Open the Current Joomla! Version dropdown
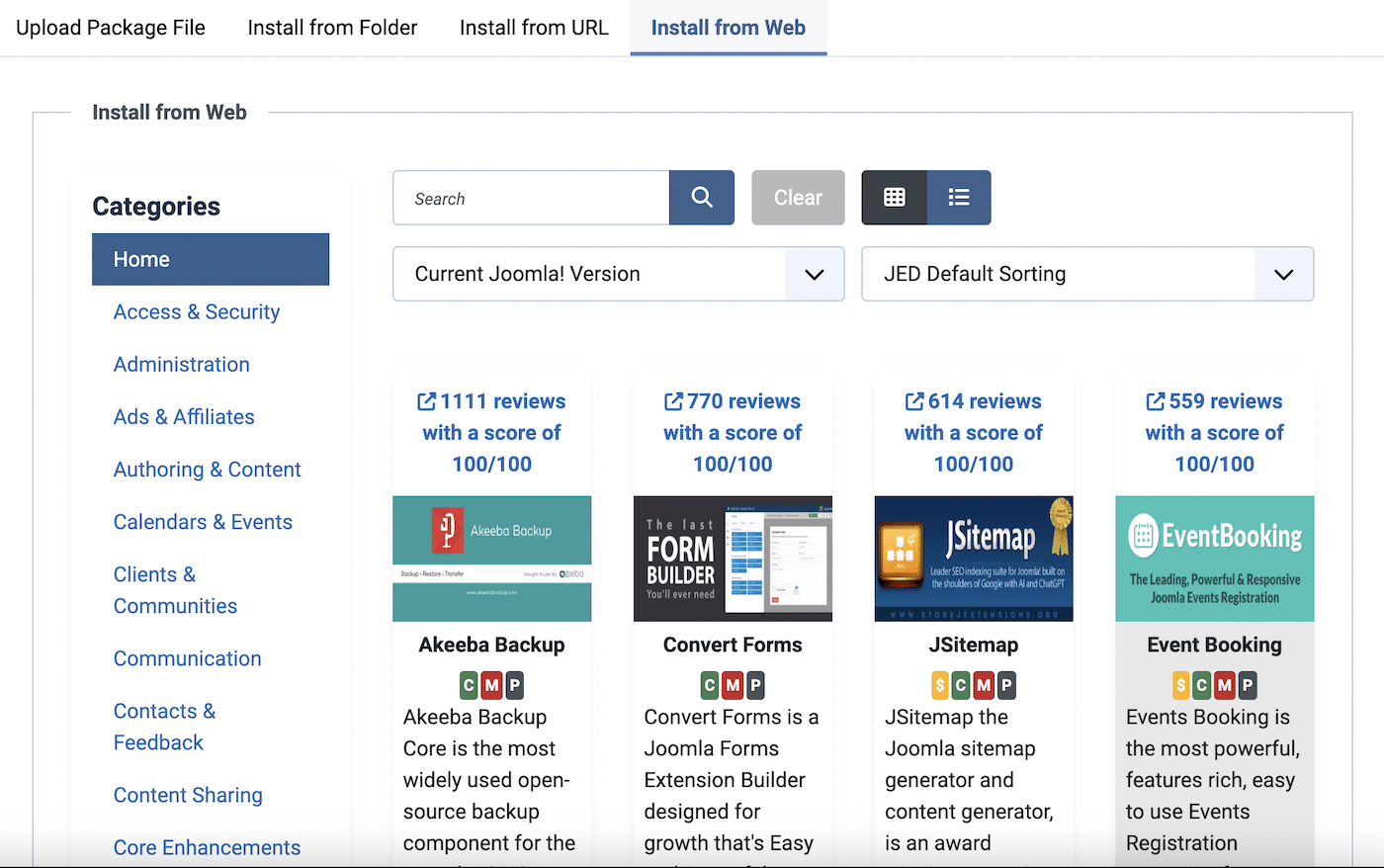Viewport: 1384px width, 868px height. point(618,274)
